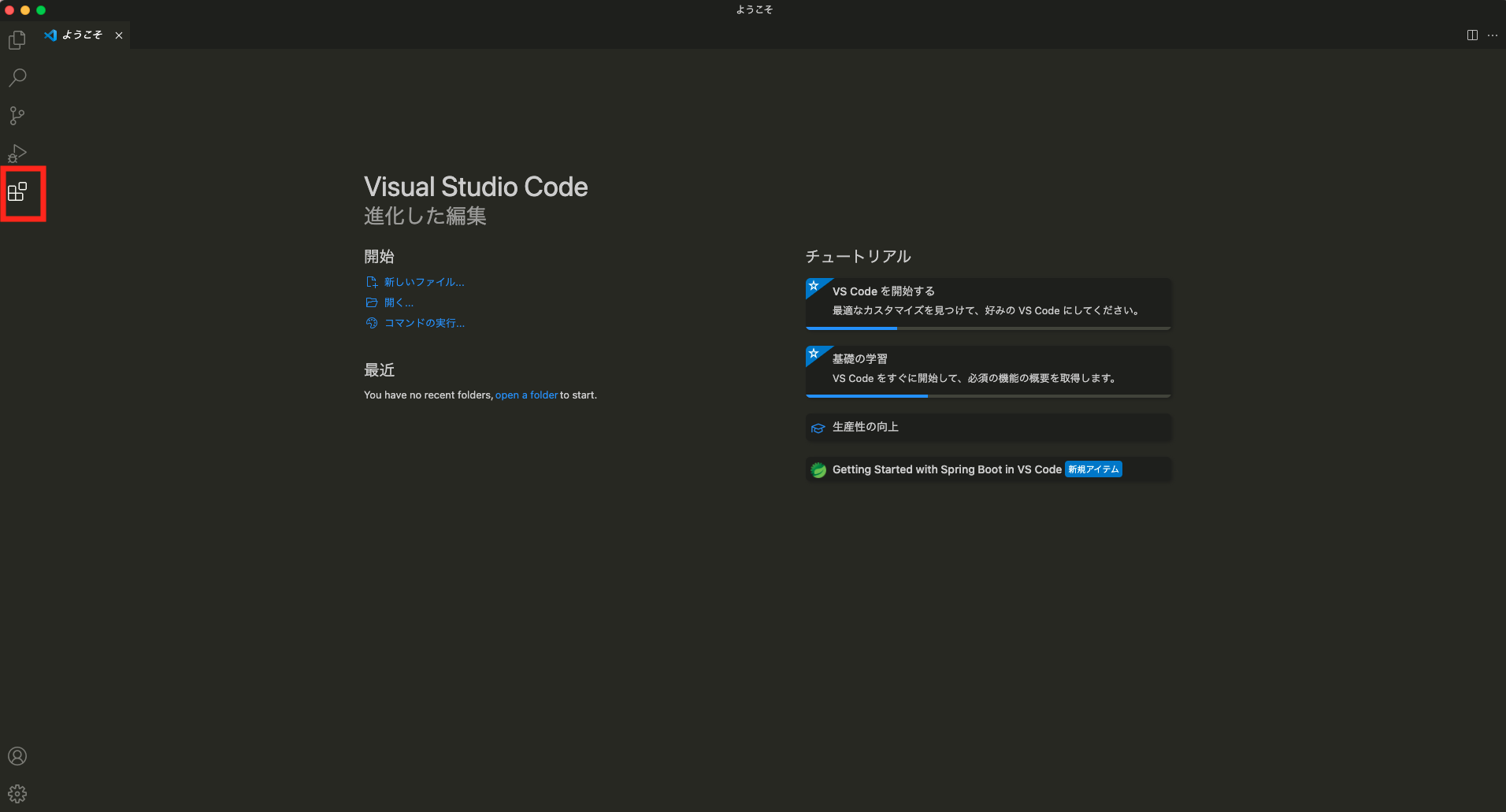This screenshot has width=1506, height=812.
Task: Click the 最近 heading
Action: point(379,370)
